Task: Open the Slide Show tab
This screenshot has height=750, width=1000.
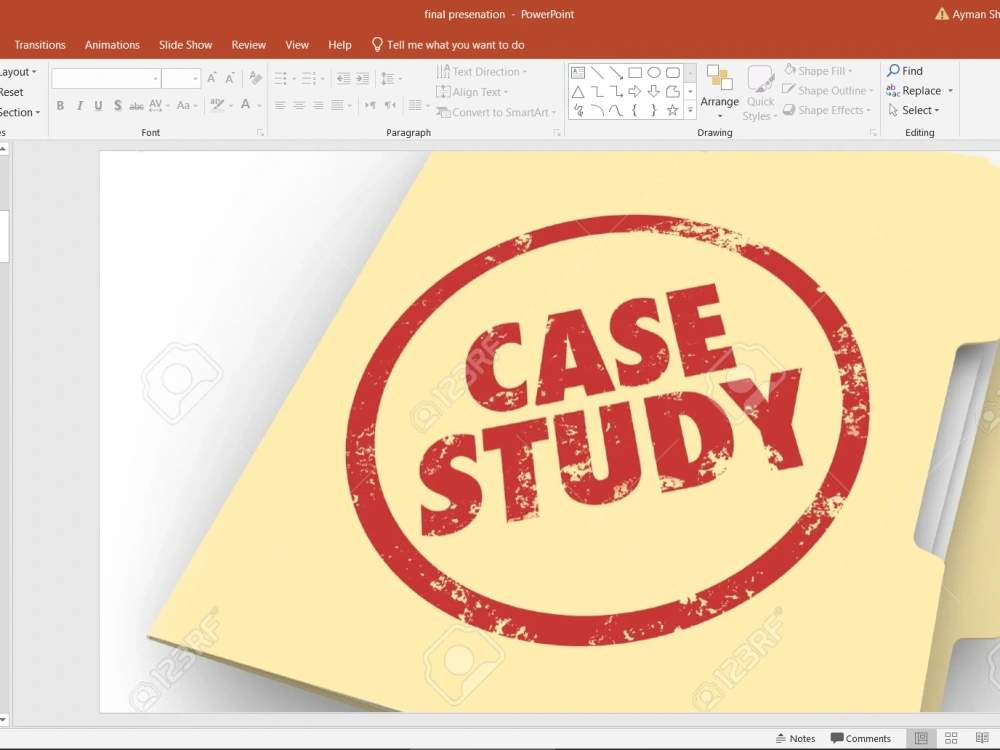Action: point(186,45)
